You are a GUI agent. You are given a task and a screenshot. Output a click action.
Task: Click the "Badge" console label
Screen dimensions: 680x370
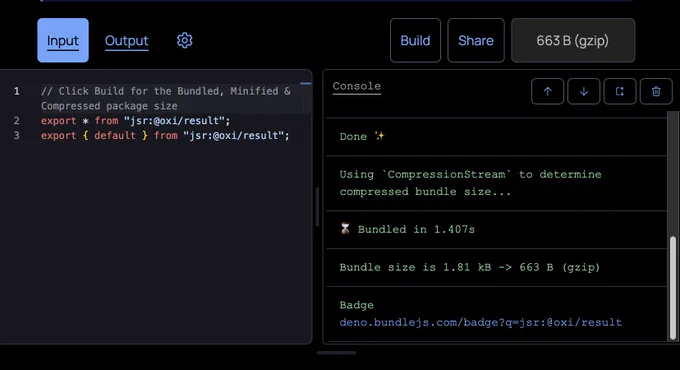356,305
